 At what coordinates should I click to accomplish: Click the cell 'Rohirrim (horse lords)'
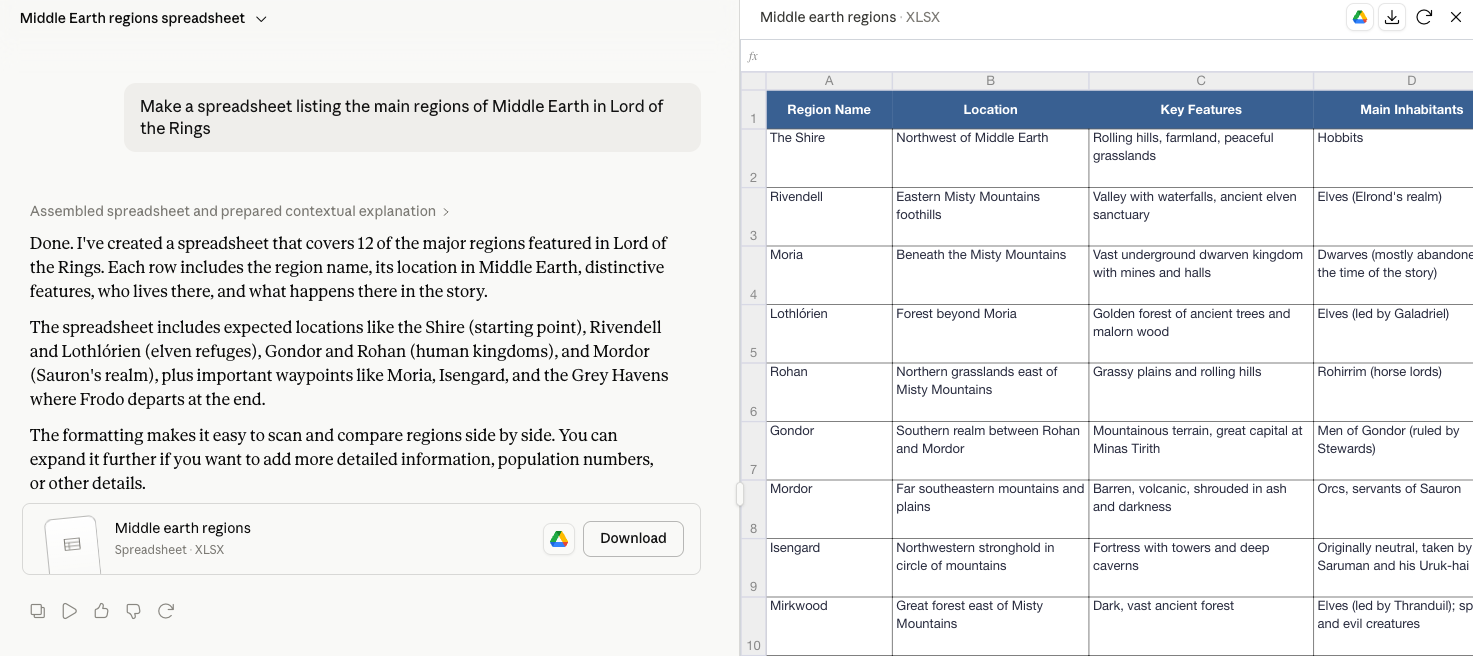[1393, 392]
